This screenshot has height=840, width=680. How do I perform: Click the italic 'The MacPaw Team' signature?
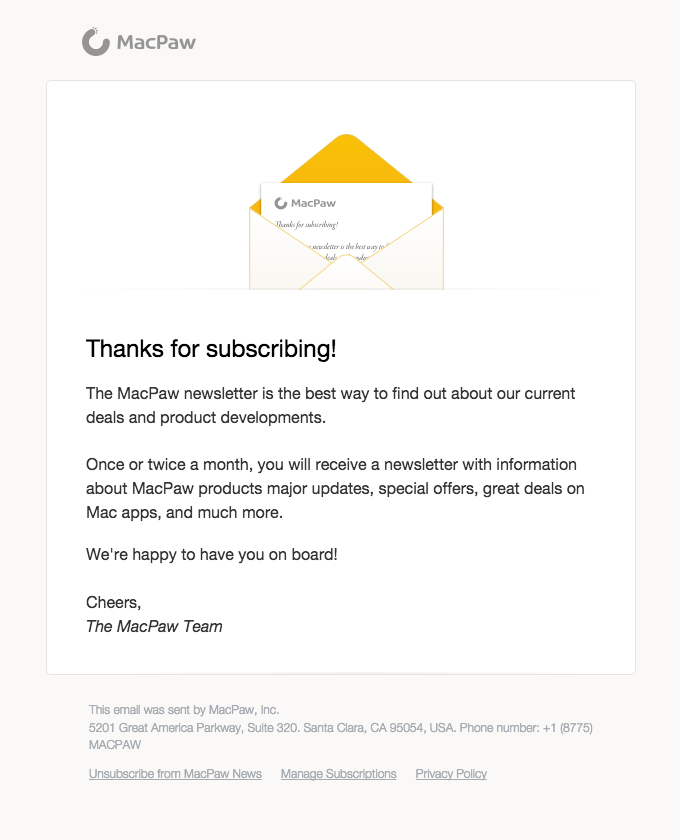coord(154,626)
